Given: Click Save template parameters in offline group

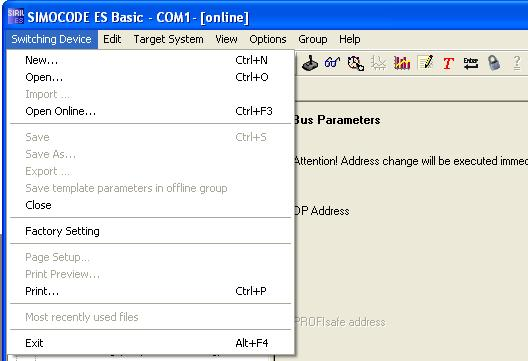Looking at the screenshot, I should coord(151,188).
